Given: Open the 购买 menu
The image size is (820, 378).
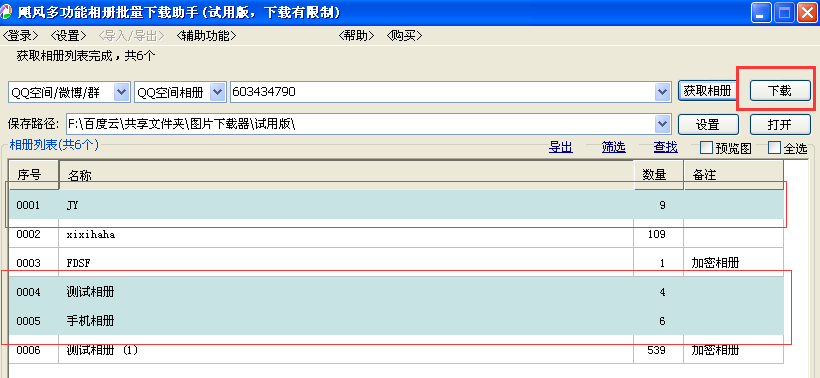Looking at the screenshot, I should [x=404, y=36].
